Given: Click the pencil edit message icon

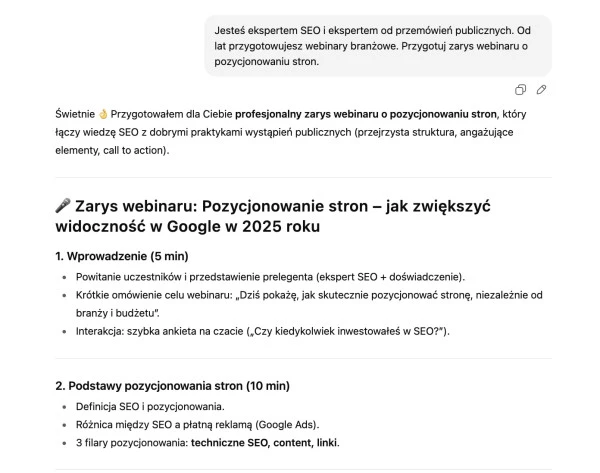Looking at the screenshot, I should point(541,90).
